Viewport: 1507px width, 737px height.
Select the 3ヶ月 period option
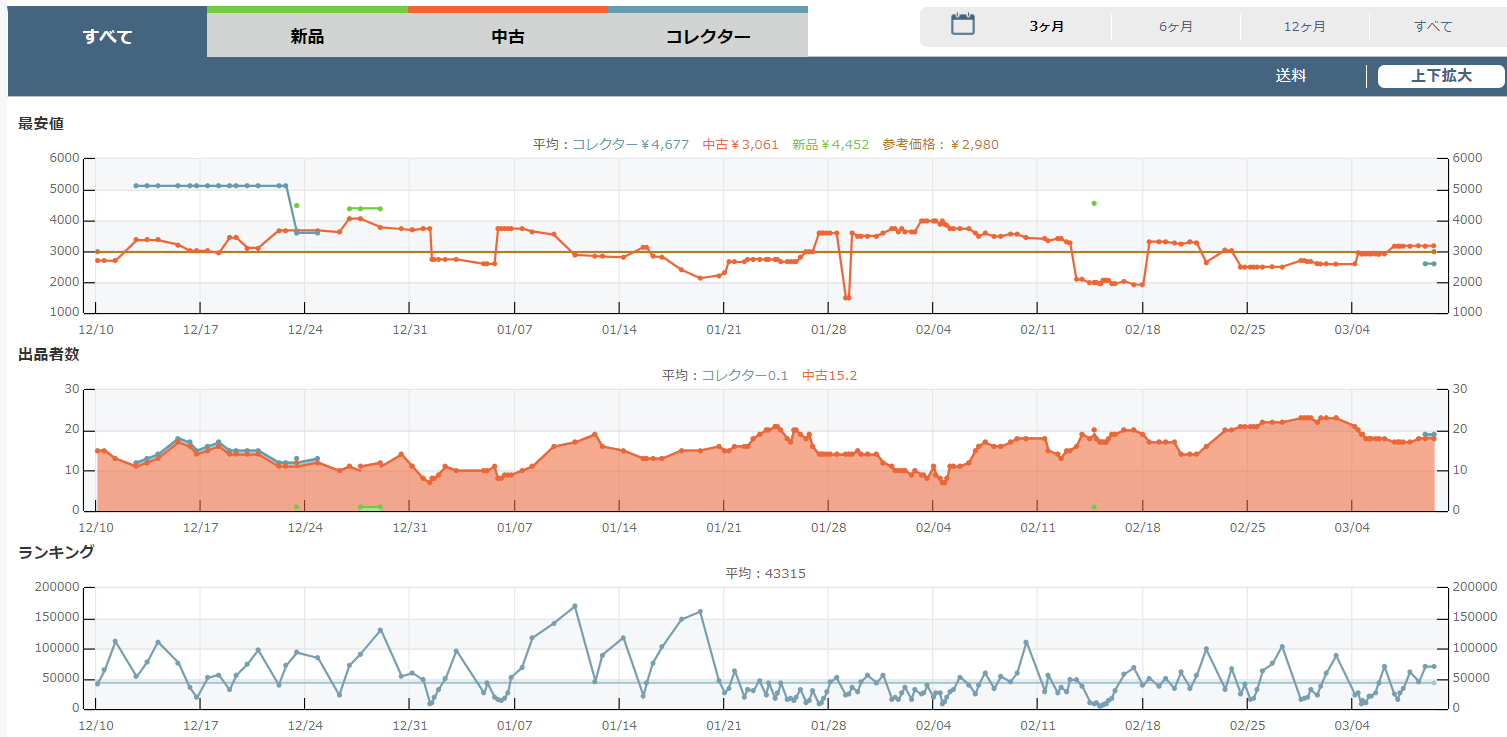click(1046, 27)
